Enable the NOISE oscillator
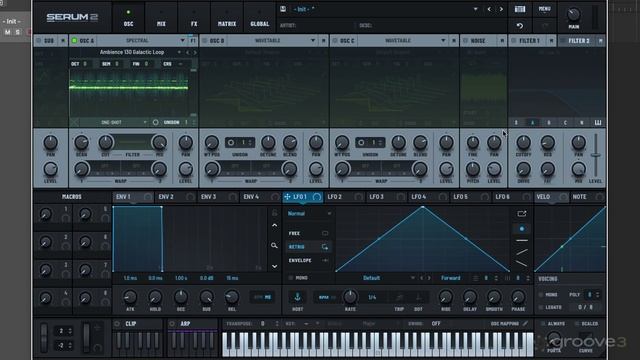 (466, 41)
